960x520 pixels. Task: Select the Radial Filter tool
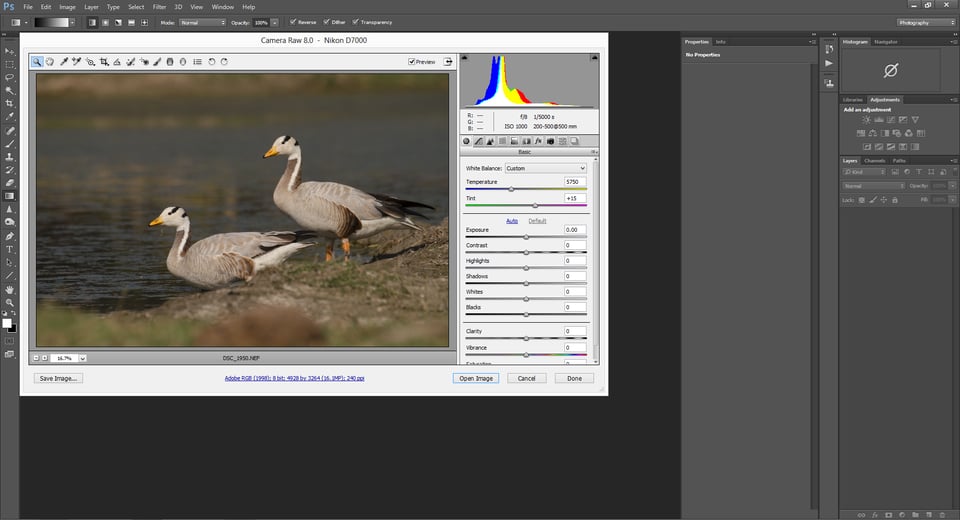point(183,62)
